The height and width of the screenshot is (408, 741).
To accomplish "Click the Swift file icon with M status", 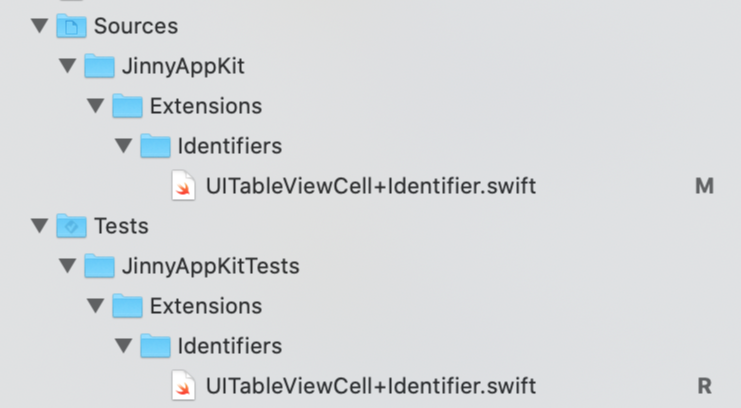I will 183,186.
